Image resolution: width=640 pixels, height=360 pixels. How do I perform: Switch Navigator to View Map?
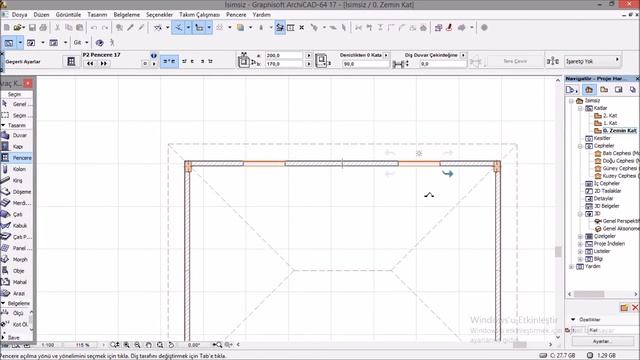pyautogui.click(x=604, y=90)
